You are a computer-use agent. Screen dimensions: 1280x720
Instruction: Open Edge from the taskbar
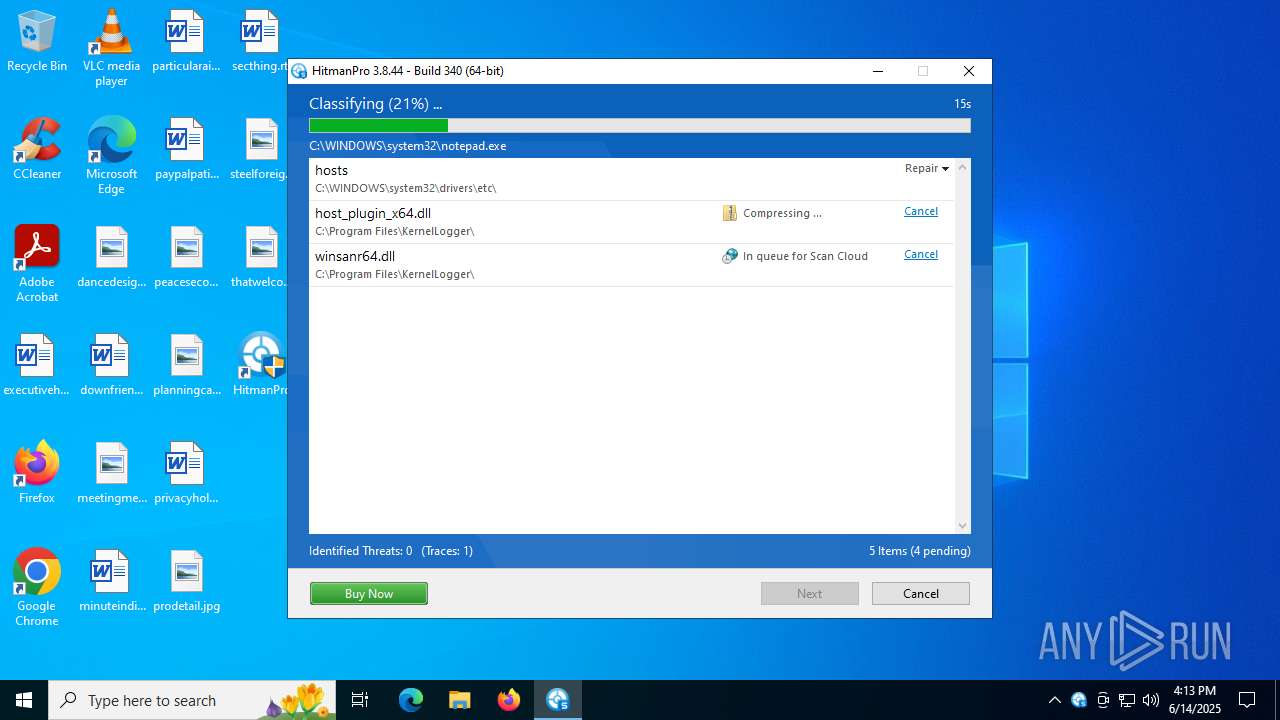[x=411, y=700]
